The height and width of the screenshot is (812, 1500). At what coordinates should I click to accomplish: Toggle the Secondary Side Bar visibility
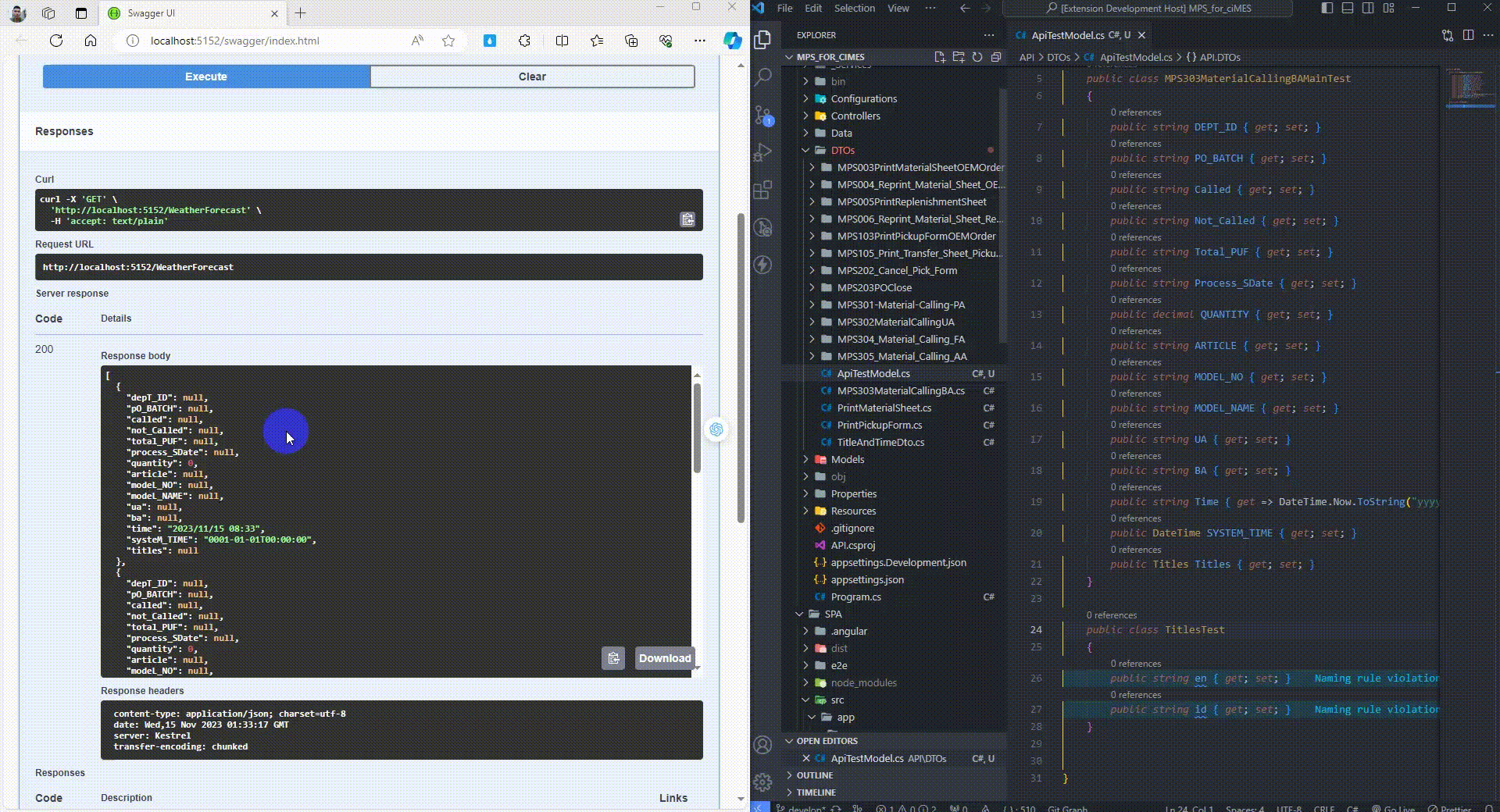pyautogui.click(x=1366, y=8)
